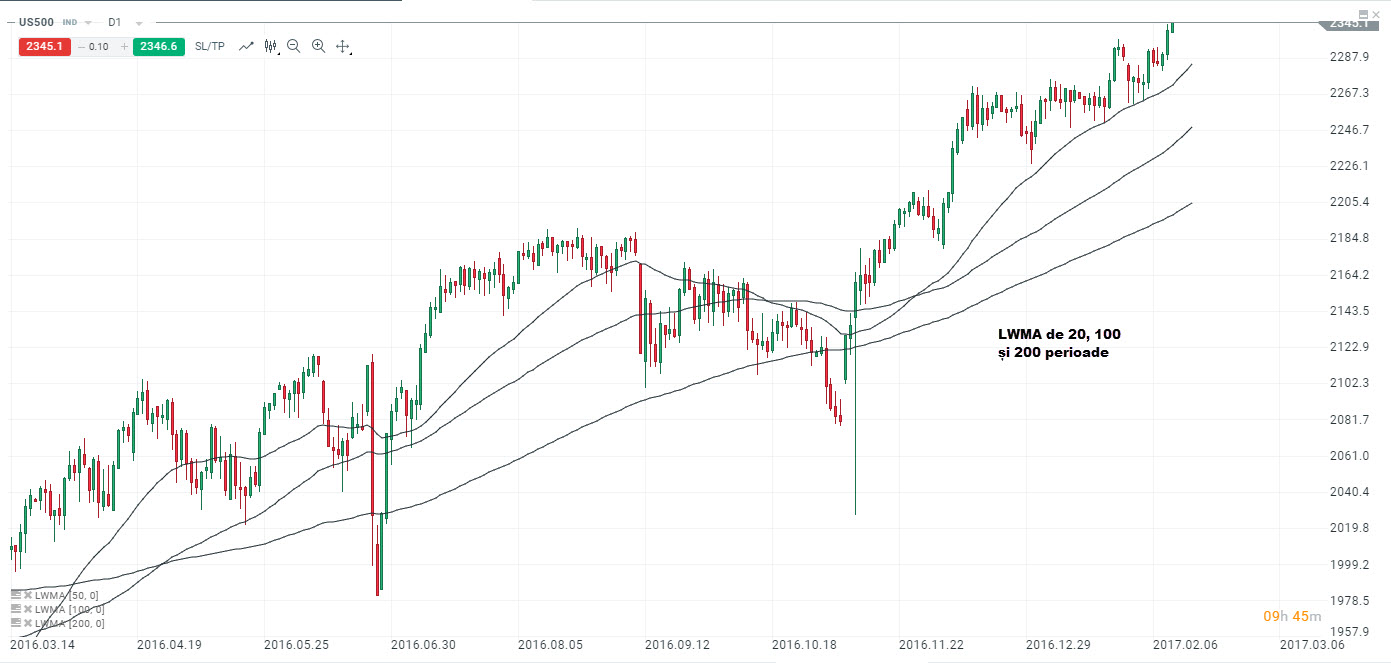The height and width of the screenshot is (663, 1391).
Task: Select the line chart type tool
Action: point(246,46)
